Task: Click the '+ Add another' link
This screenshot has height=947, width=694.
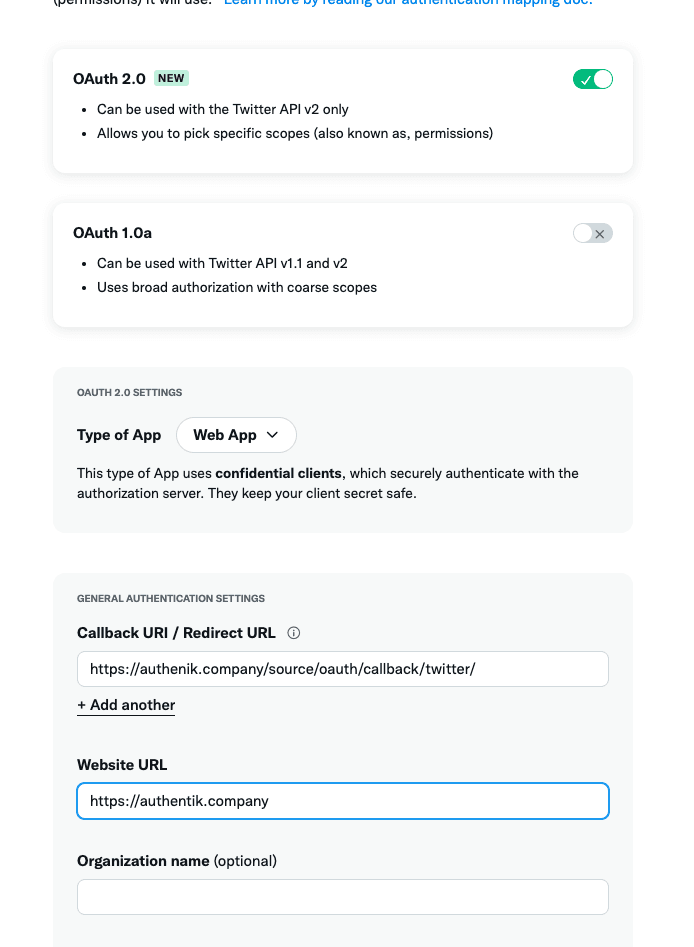Action: (126, 705)
